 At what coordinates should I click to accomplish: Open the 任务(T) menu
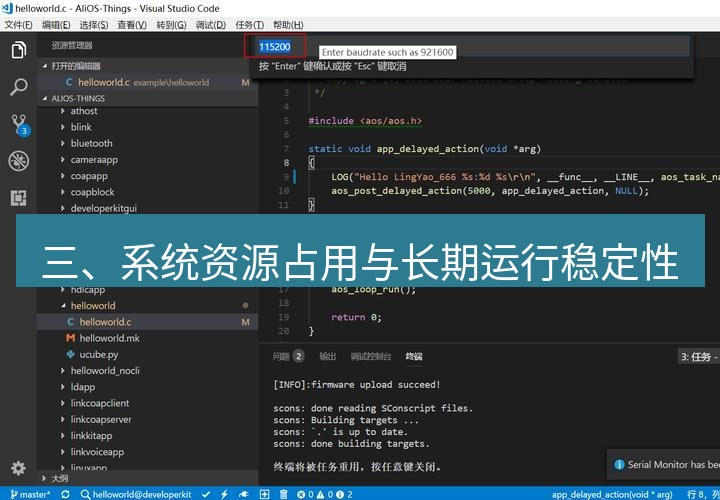[249, 25]
